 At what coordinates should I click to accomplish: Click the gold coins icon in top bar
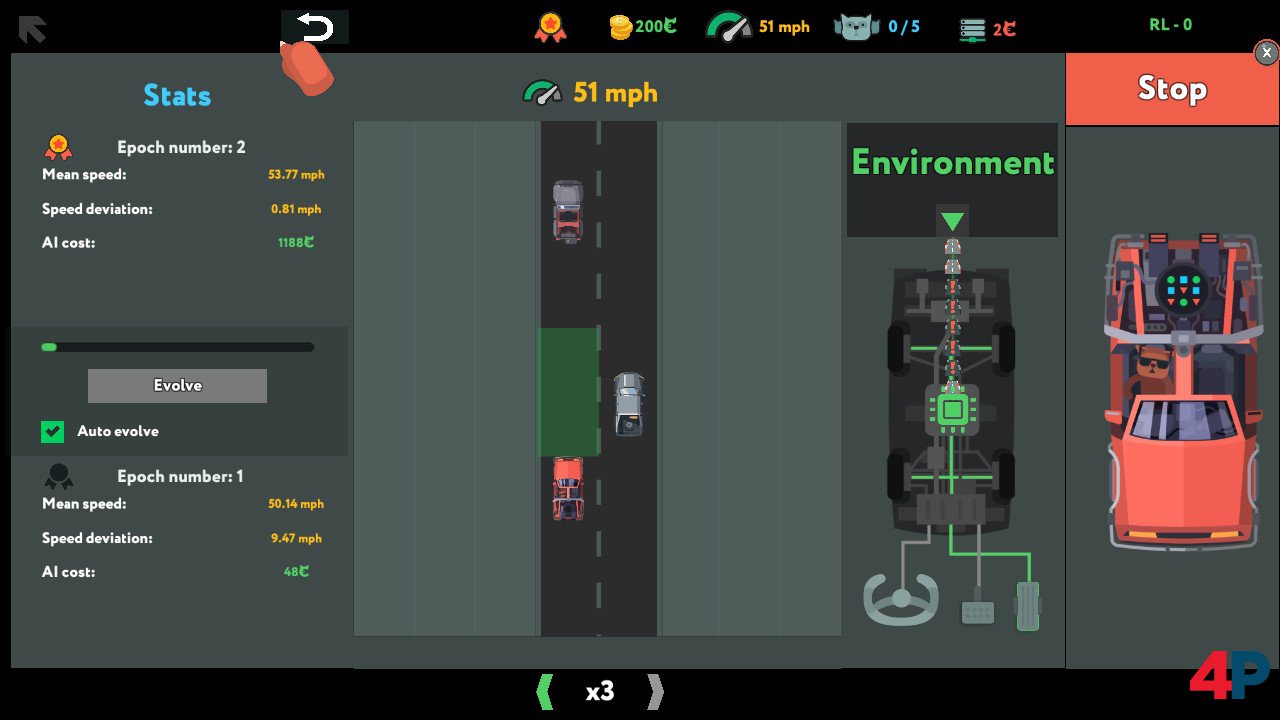tap(620, 27)
